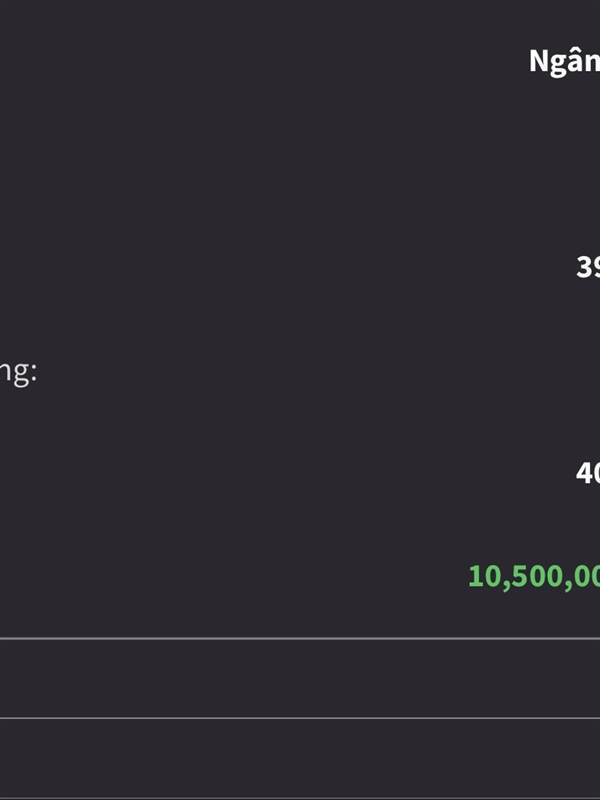Click the upper horizontal divider line
Image resolution: width=600 pixels, height=800 pixels.
(300, 638)
